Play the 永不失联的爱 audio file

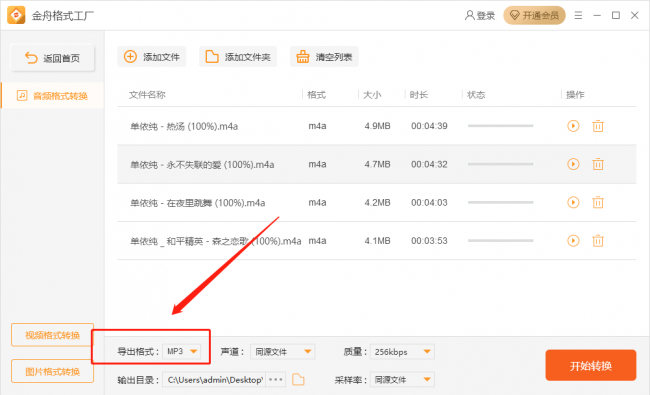[x=573, y=164]
